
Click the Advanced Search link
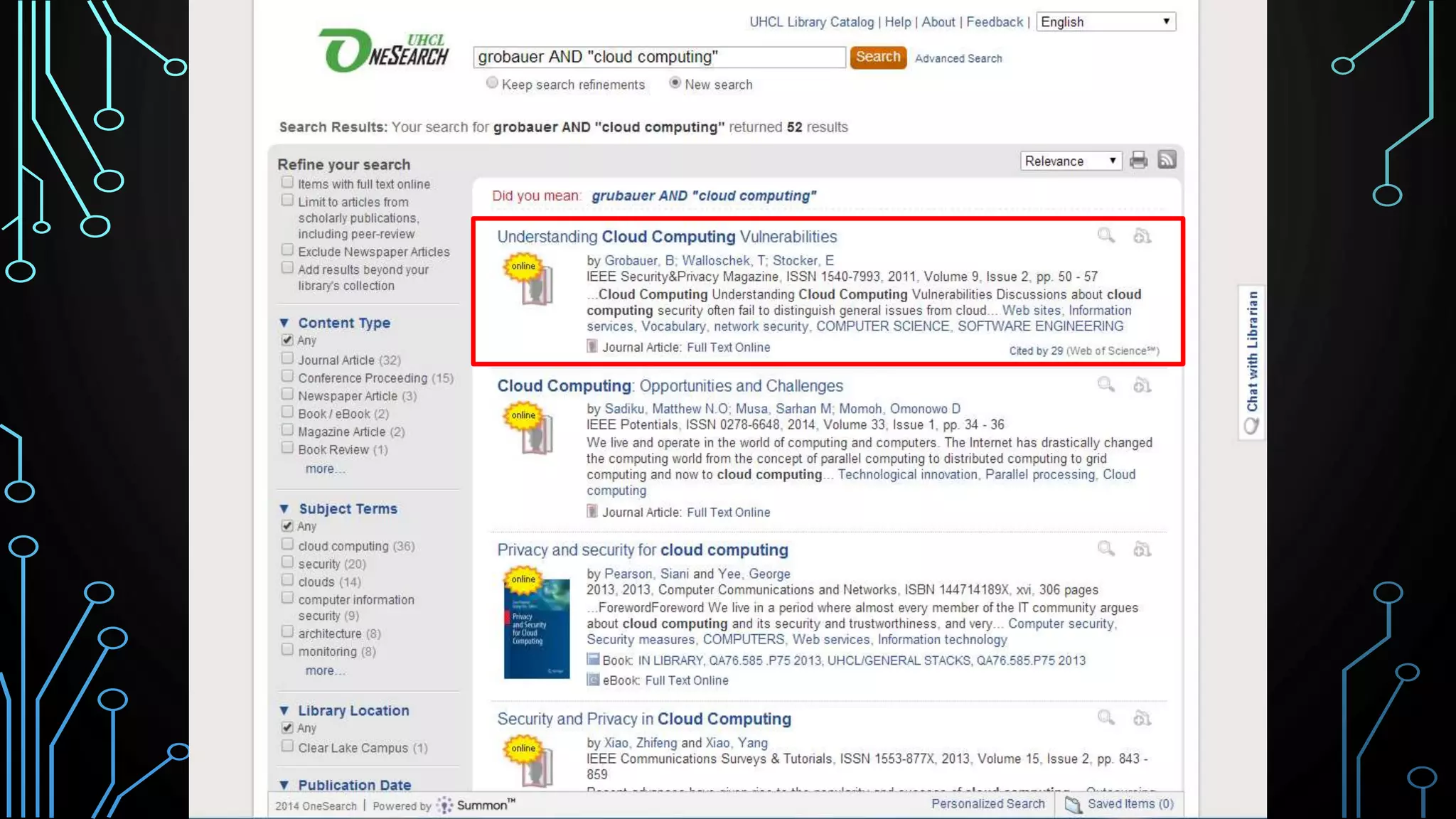[x=958, y=58]
